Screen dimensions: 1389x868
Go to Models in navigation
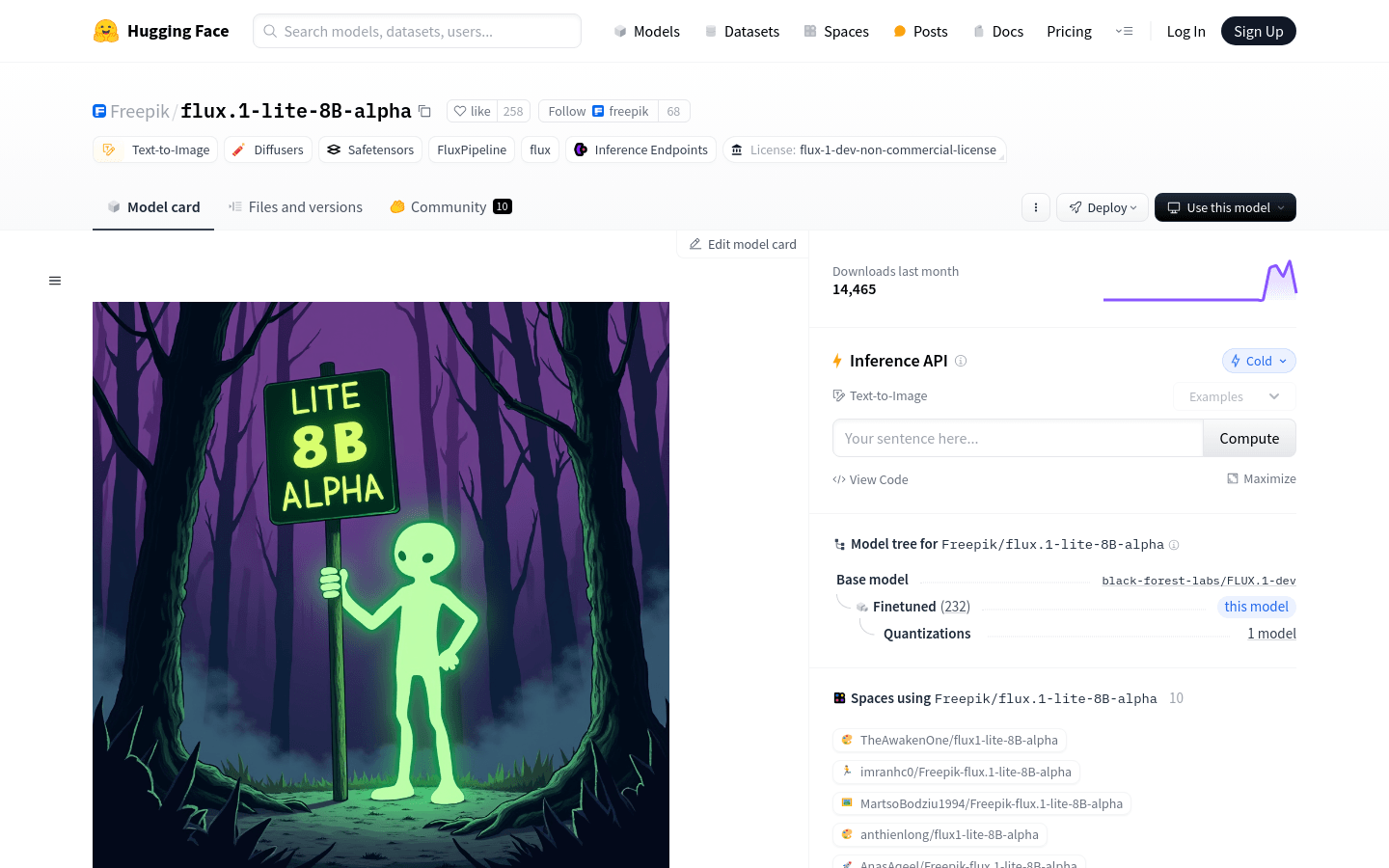tap(646, 31)
